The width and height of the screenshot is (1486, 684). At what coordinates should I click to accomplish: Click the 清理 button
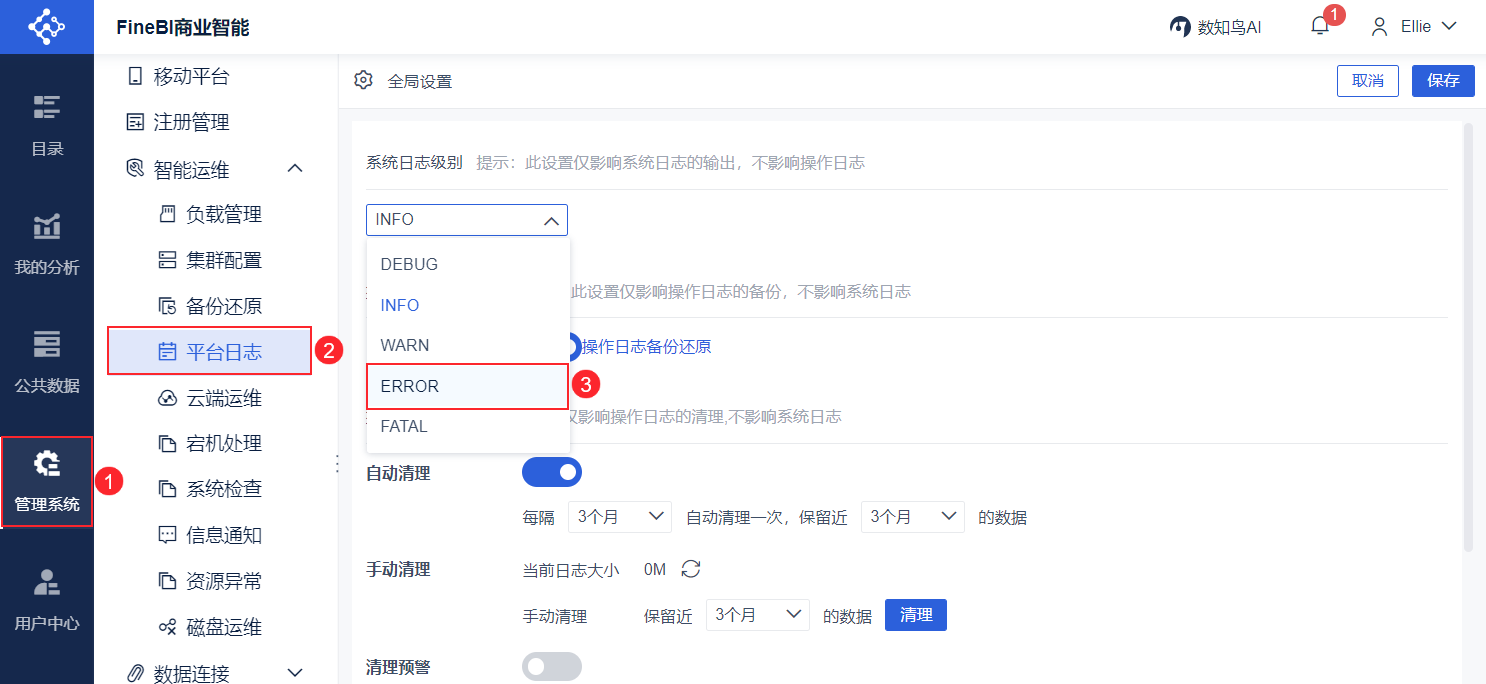(915, 615)
